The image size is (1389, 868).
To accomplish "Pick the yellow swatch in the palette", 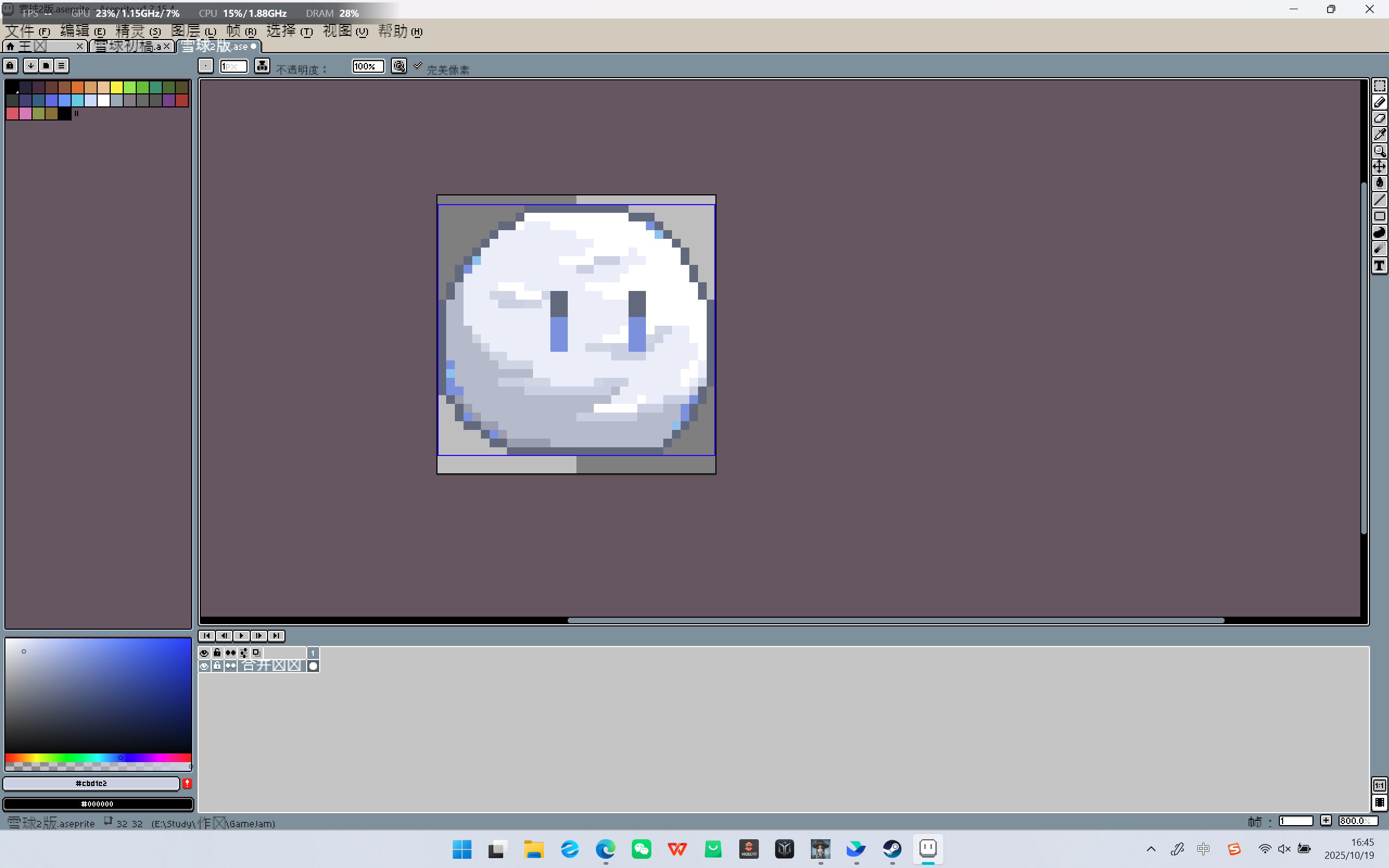I will pos(117,87).
